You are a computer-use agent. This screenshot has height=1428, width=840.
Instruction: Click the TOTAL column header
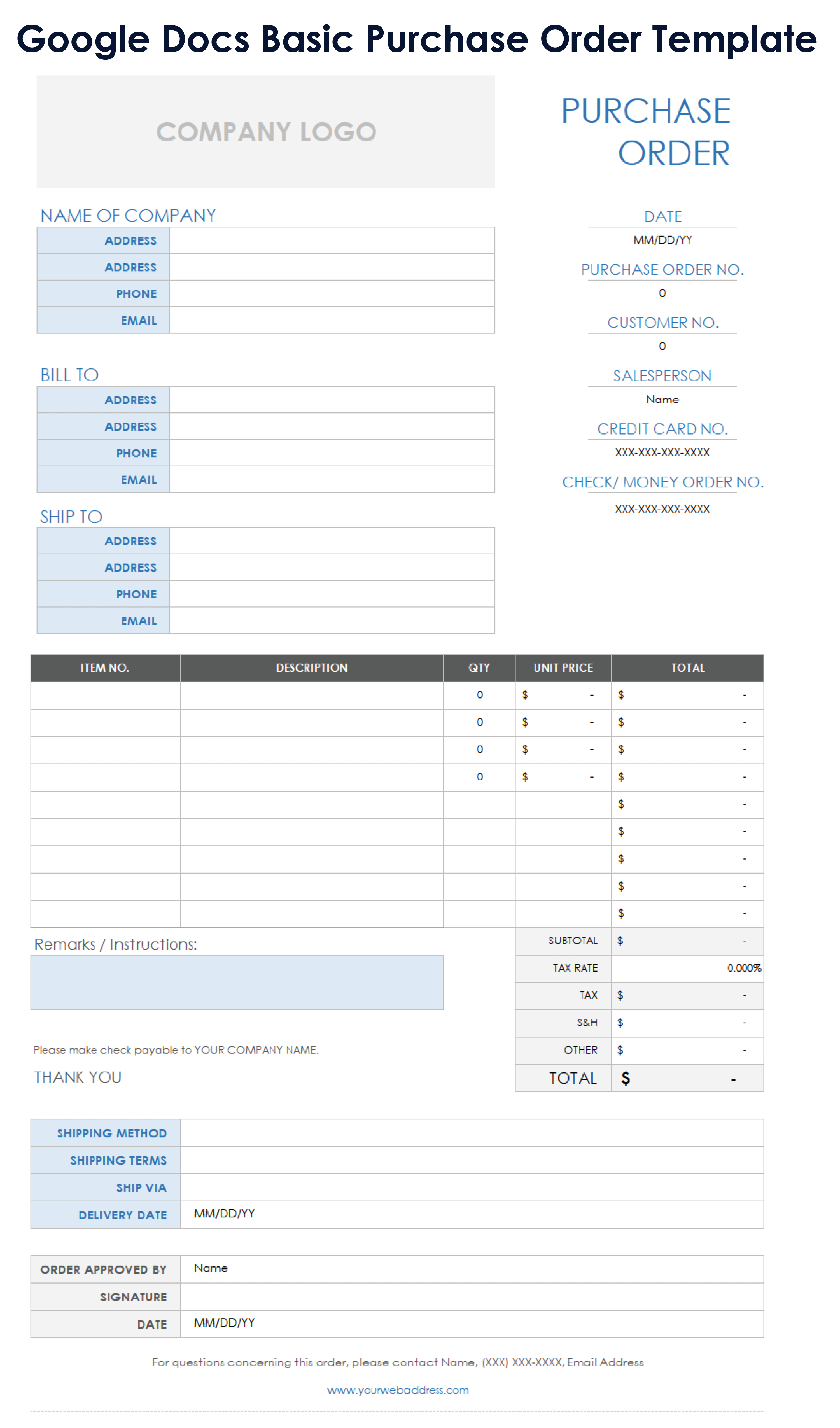click(687, 668)
